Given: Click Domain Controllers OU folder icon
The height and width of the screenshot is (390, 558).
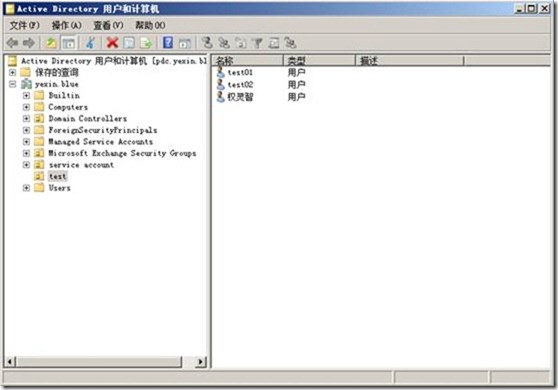Looking at the screenshot, I should [39, 118].
